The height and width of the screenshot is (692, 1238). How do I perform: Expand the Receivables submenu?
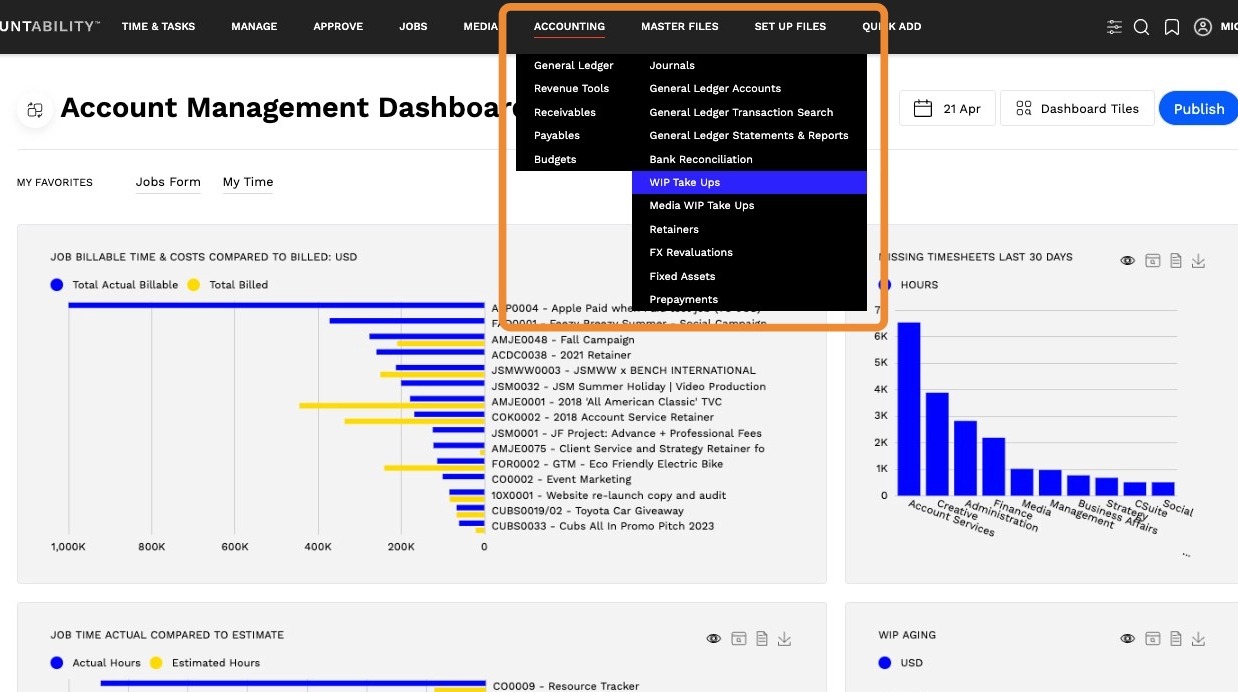coord(565,112)
